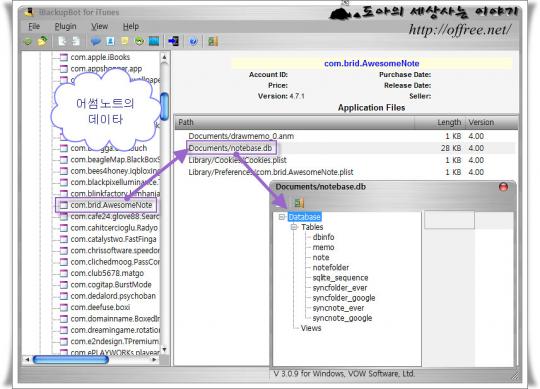Open the View menu
The width and height of the screenshot is (540, 389).
100,27
